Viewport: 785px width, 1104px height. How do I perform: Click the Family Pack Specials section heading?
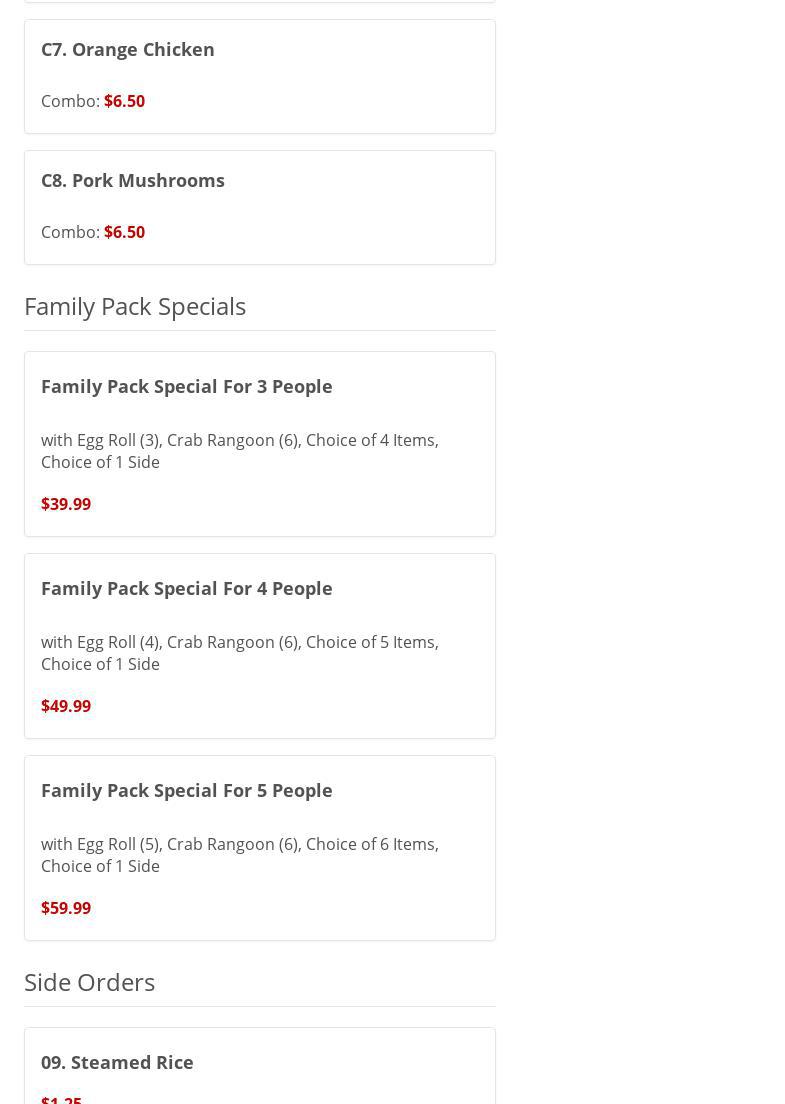tap(135, 306)
